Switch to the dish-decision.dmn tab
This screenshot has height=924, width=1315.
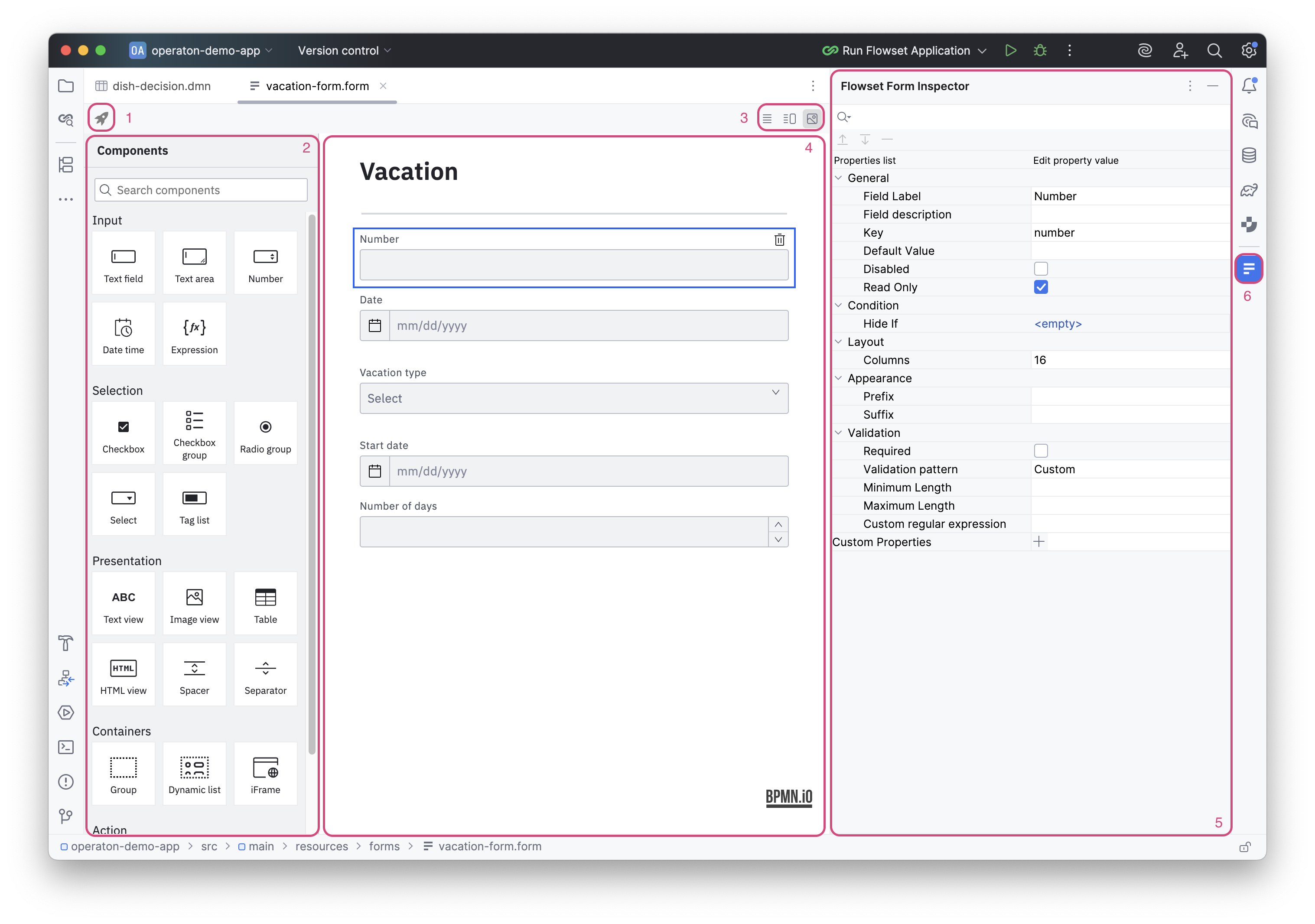(x=162, y=86)
